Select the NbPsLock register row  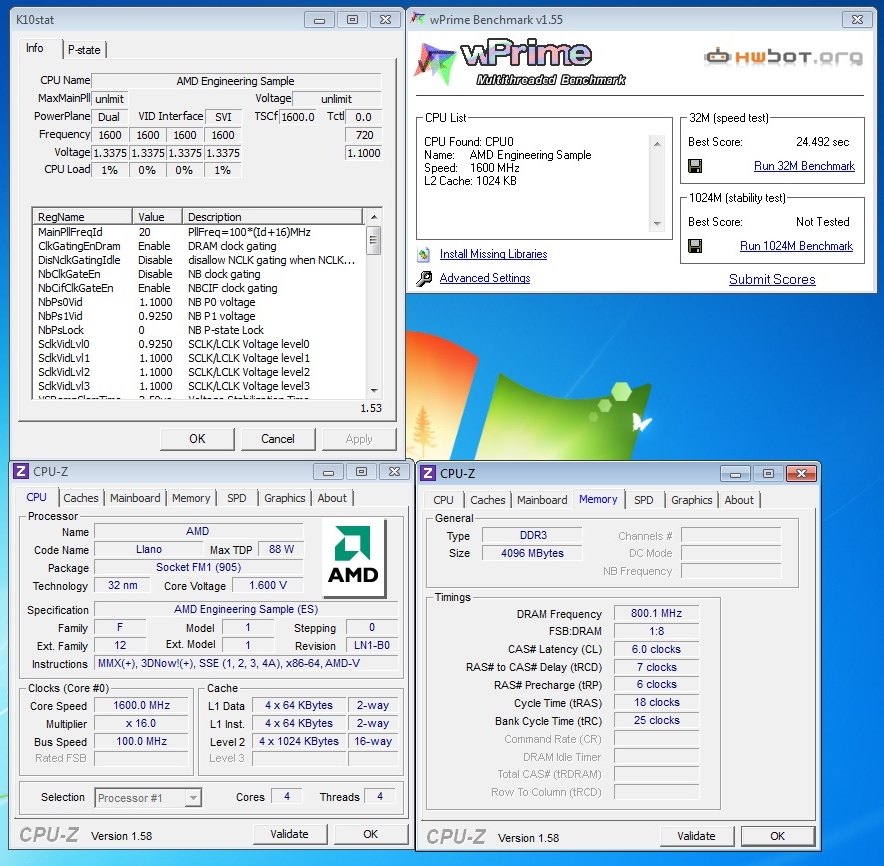pos(199,330)
